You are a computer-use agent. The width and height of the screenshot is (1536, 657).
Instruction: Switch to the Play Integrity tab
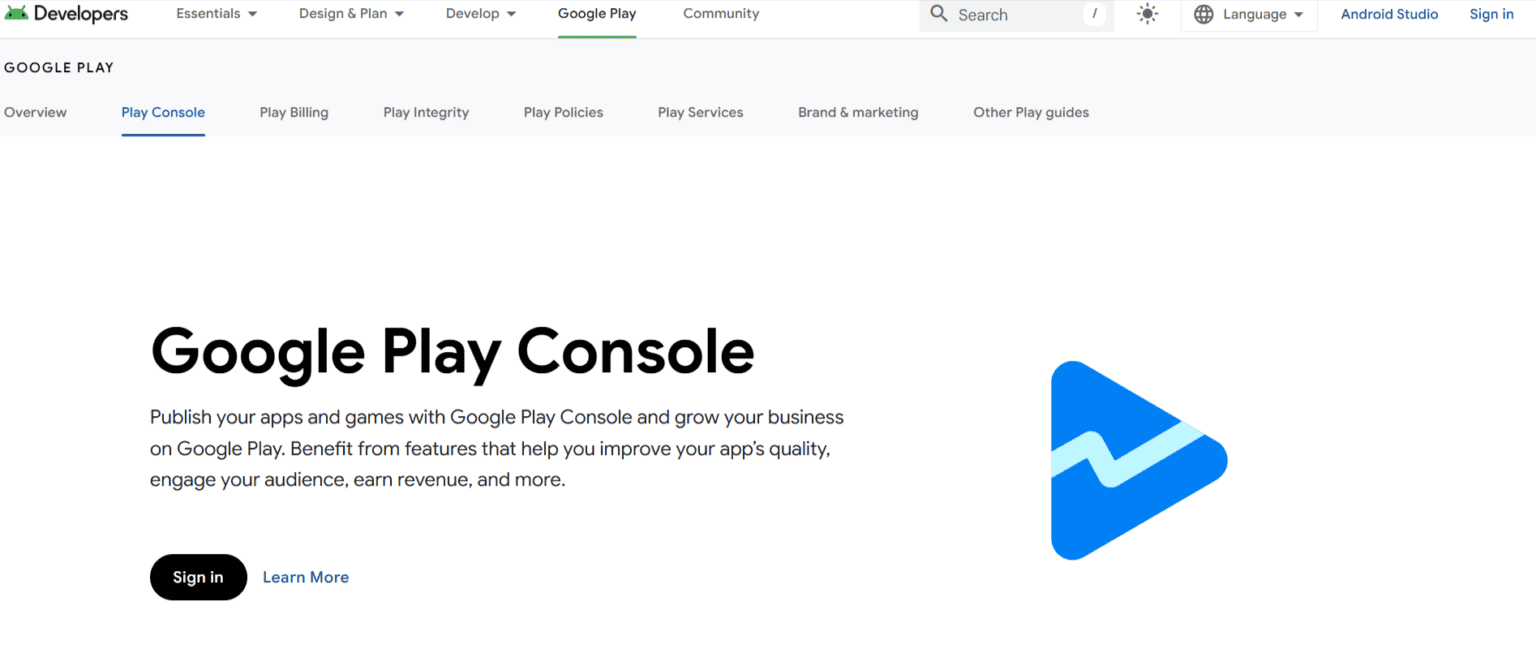point(426,112)
